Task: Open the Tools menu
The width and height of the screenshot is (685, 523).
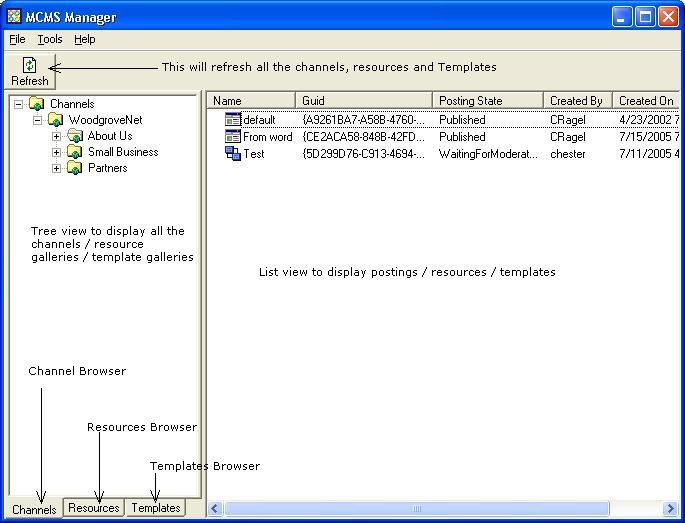Action: pyautogui.click(x=50, y=39)
